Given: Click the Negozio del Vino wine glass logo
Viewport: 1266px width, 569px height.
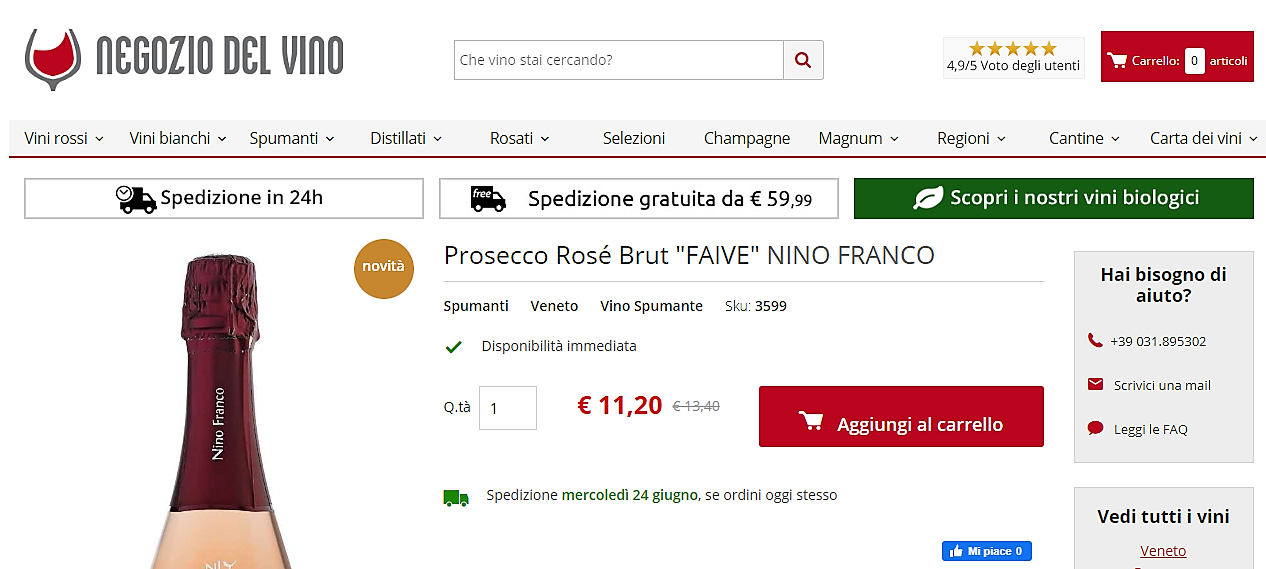Looking at the screenshot, I should tap(53, 58).
